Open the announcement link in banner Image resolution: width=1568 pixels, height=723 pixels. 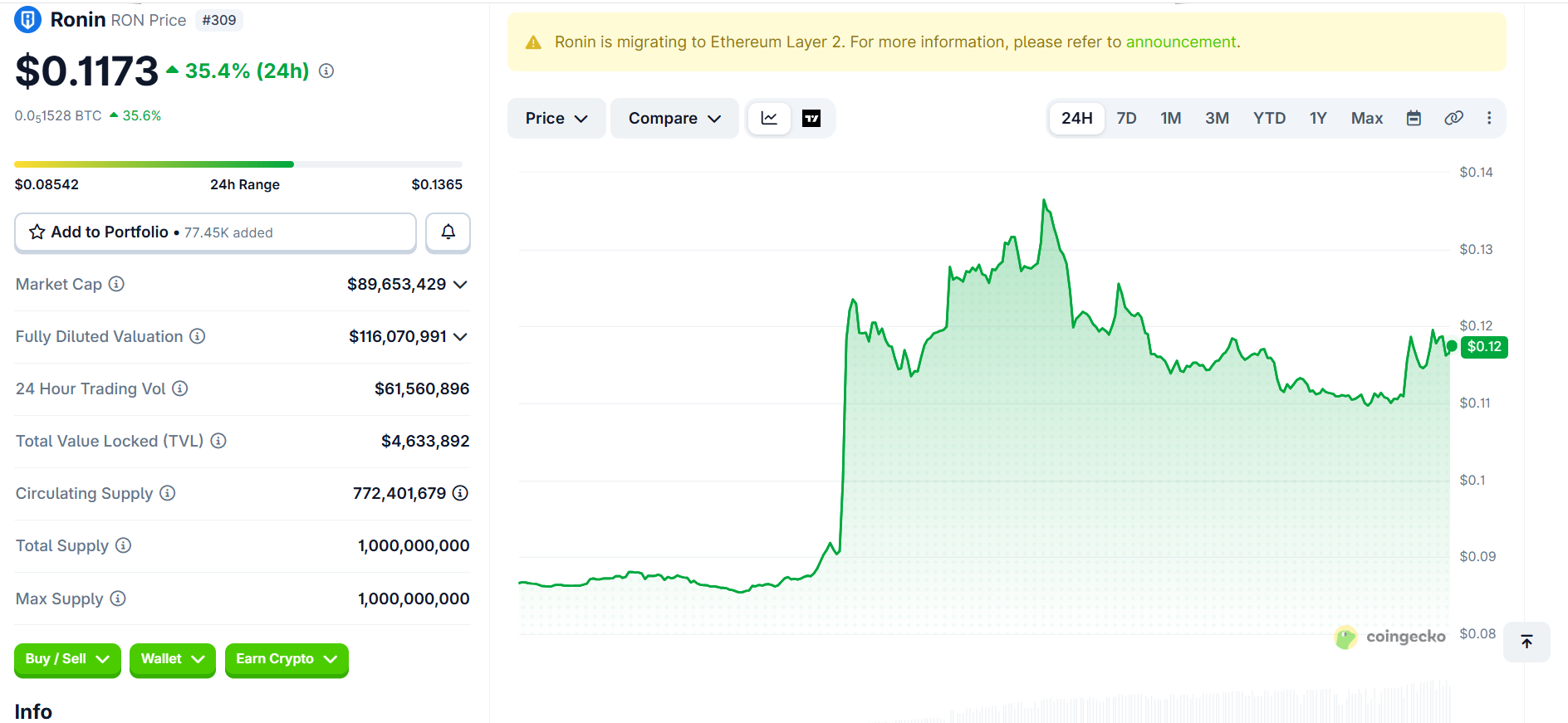point(1181,42)
